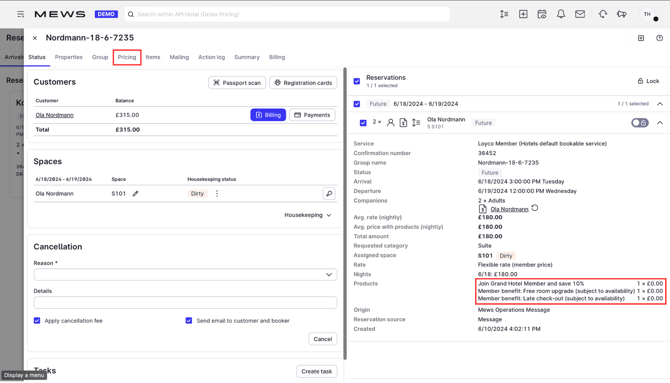Viewport: 670px width, 383px height.
Task: Click the help question mark icon
Action: click(659, 38)
